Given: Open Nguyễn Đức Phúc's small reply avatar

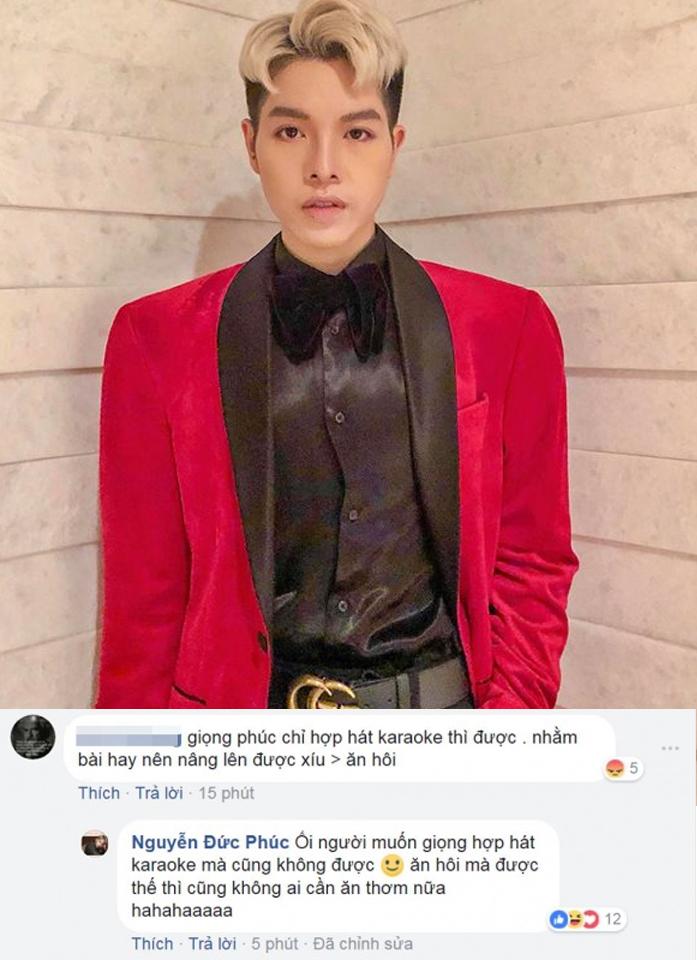Looking at the screenshot, I should coord(95,844).
